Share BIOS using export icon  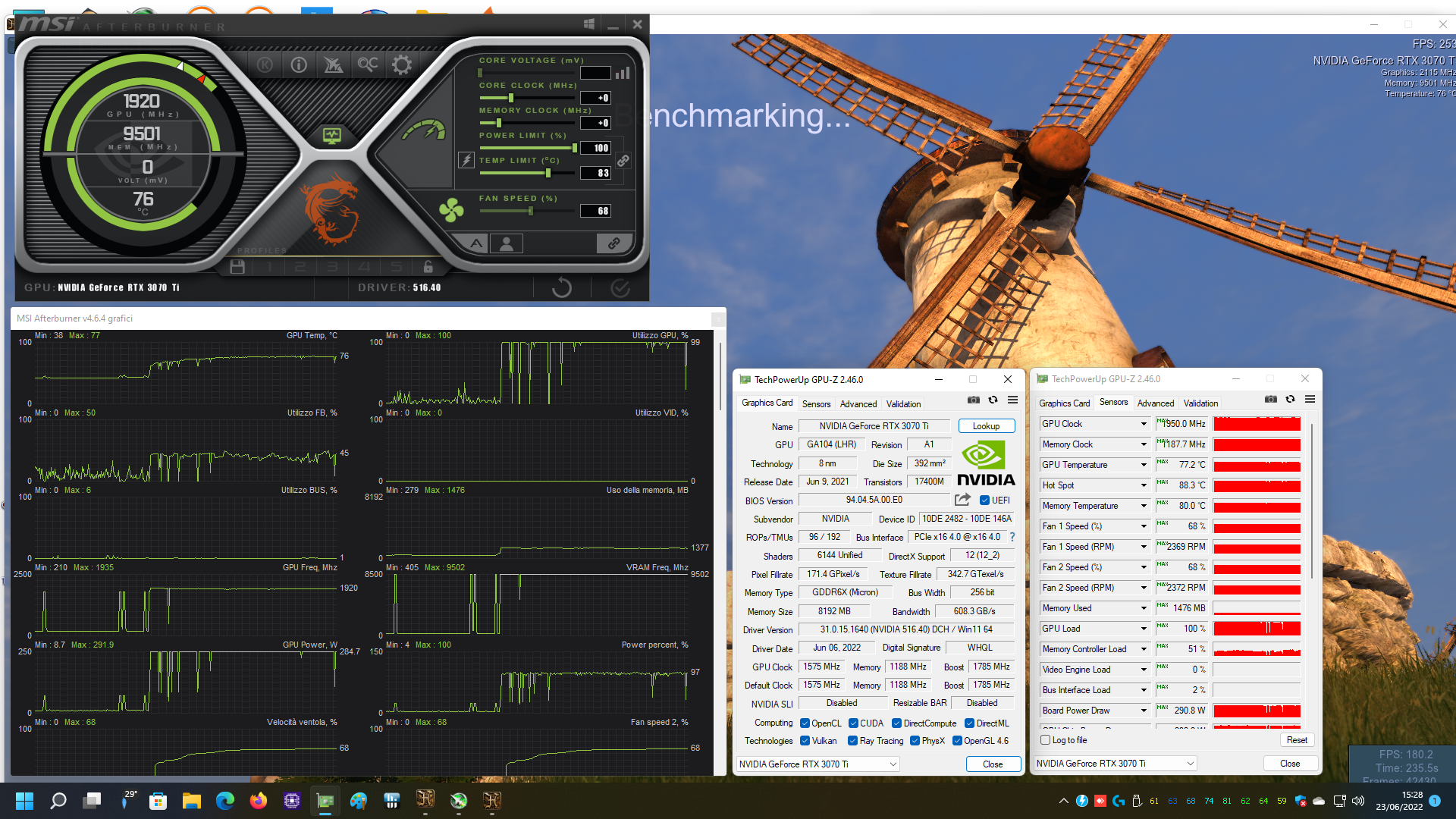[x=962, y=500]
